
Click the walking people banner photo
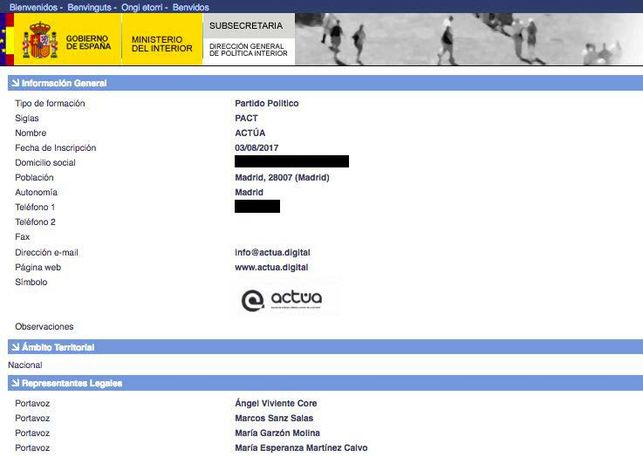[x=469, y=39]
